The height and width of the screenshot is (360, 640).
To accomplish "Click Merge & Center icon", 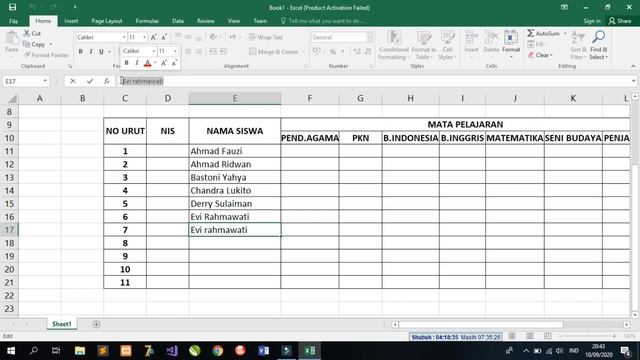I will pos(253,51).
